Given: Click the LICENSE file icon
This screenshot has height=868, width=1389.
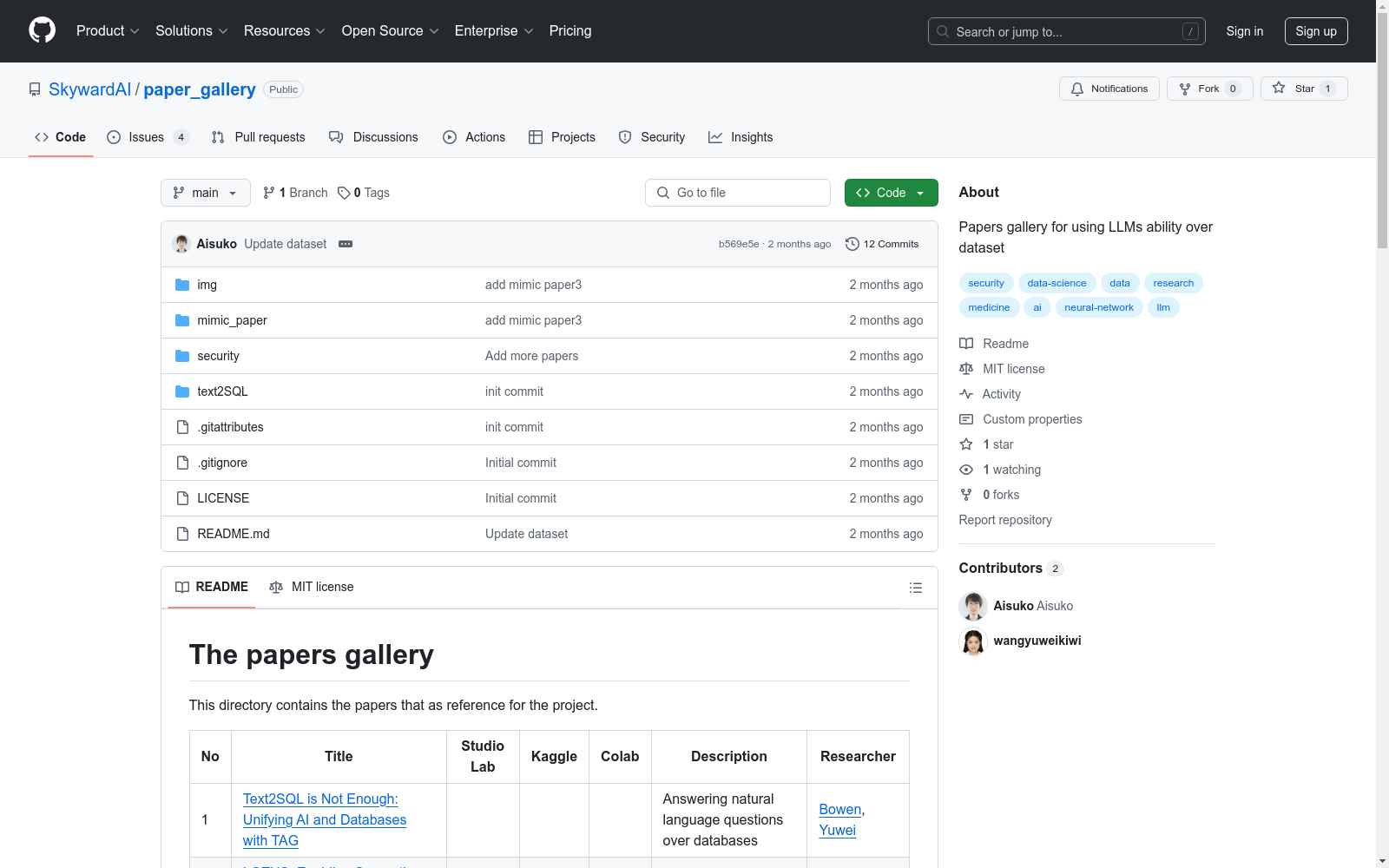Looking at the screenshot, I should (x=182, y=498).
